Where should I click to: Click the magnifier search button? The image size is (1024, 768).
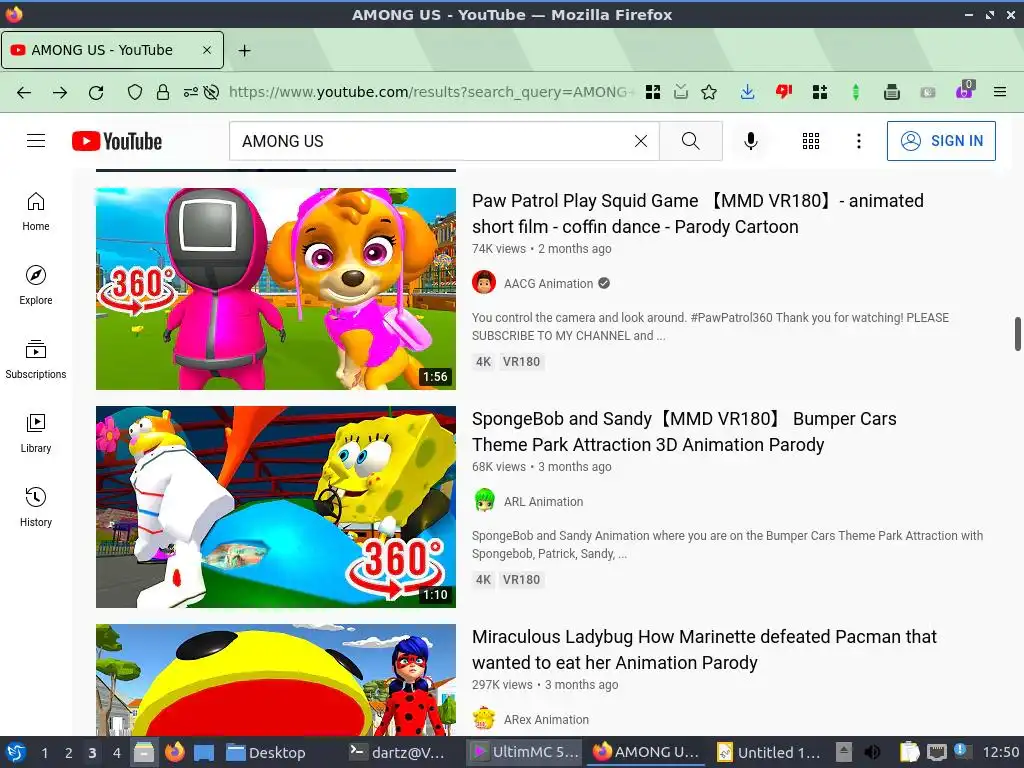[691, 141]
